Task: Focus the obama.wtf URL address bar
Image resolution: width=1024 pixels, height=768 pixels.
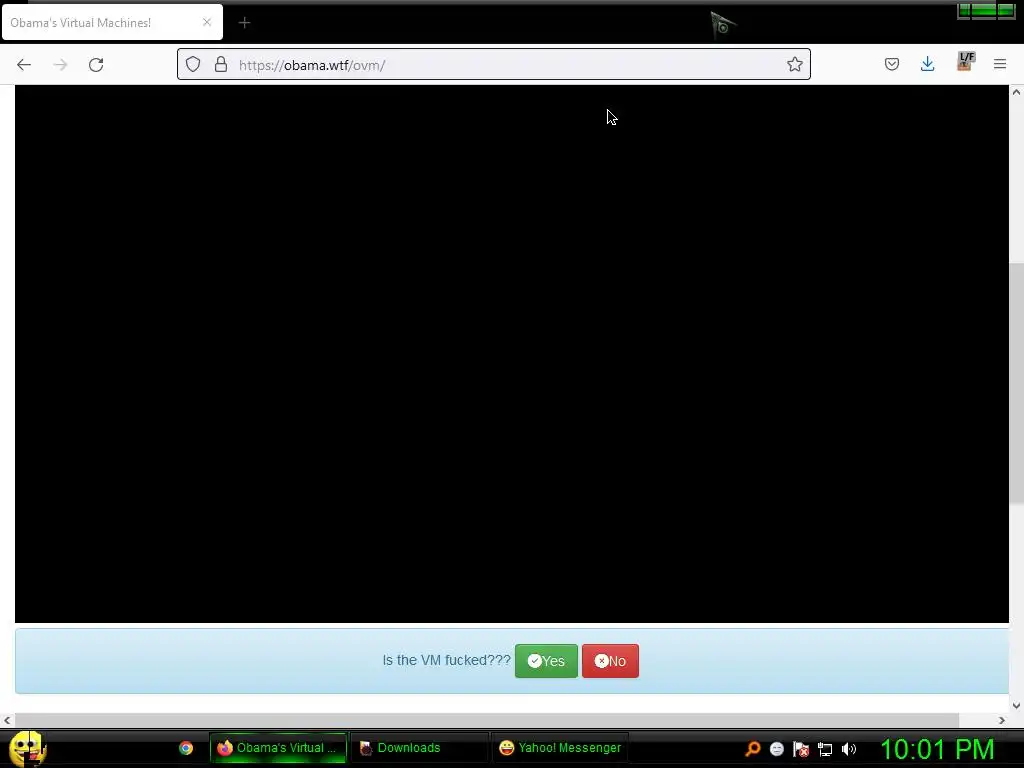Action: coord(494,64)
